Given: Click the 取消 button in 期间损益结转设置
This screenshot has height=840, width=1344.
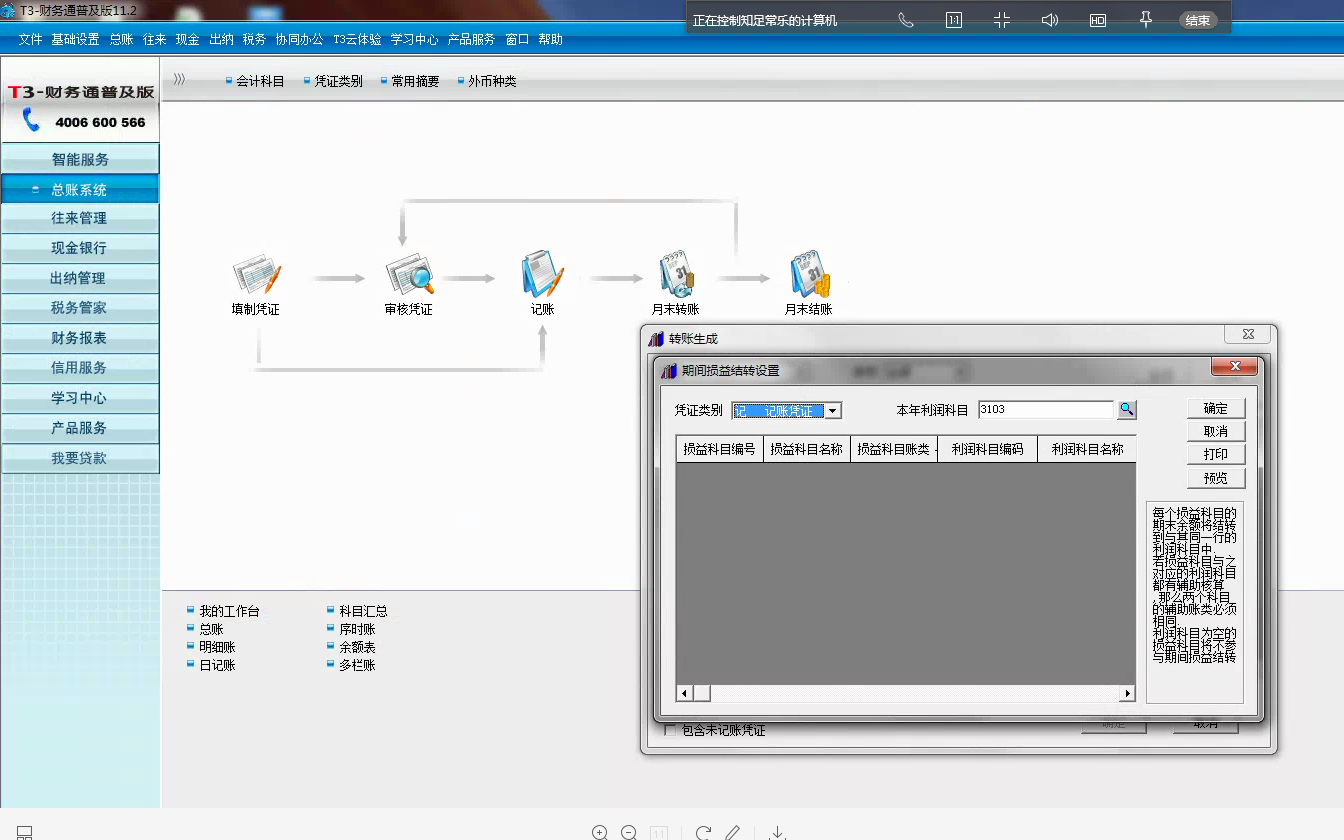Looking at the screenshot, I should [1216, 431].
